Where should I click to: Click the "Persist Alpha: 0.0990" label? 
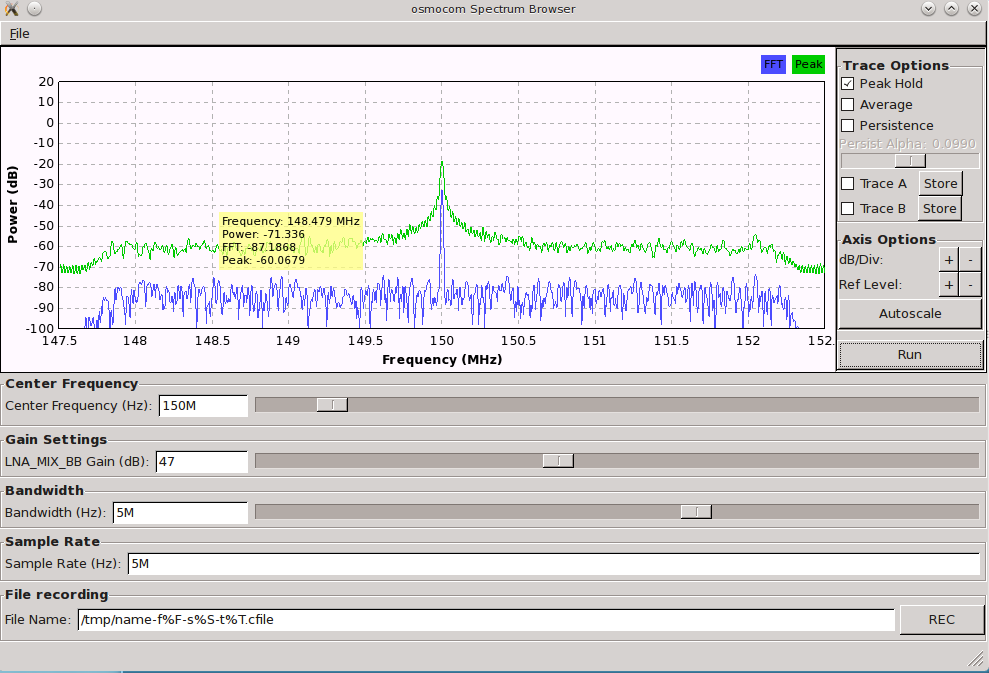click(x=907, y=144)
